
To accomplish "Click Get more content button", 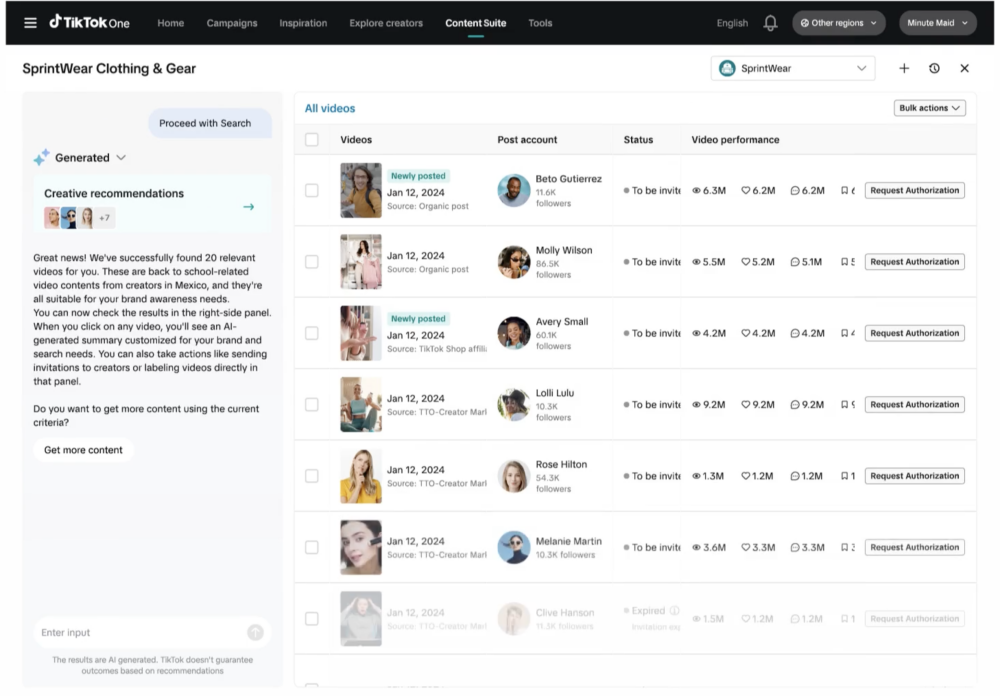I will coord(84,450).
